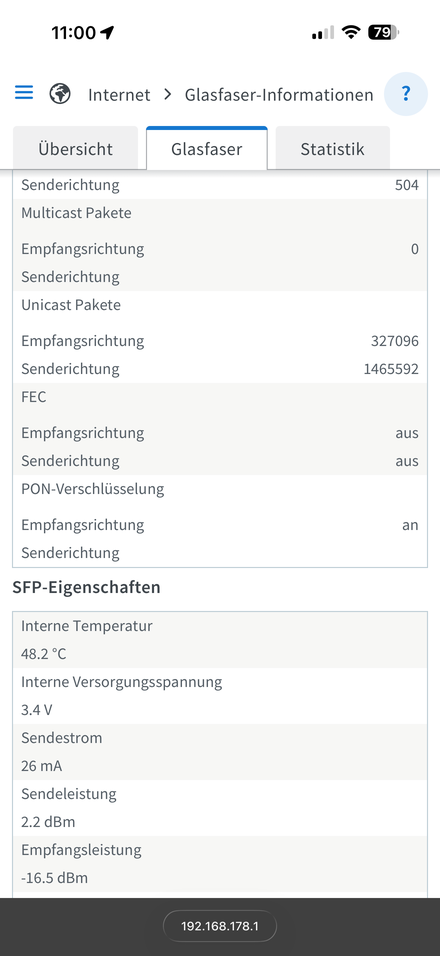The width and height of the screenshot is (440, 956).
Task: Switch to the Übersicht tab
Action: pos(76,148)
